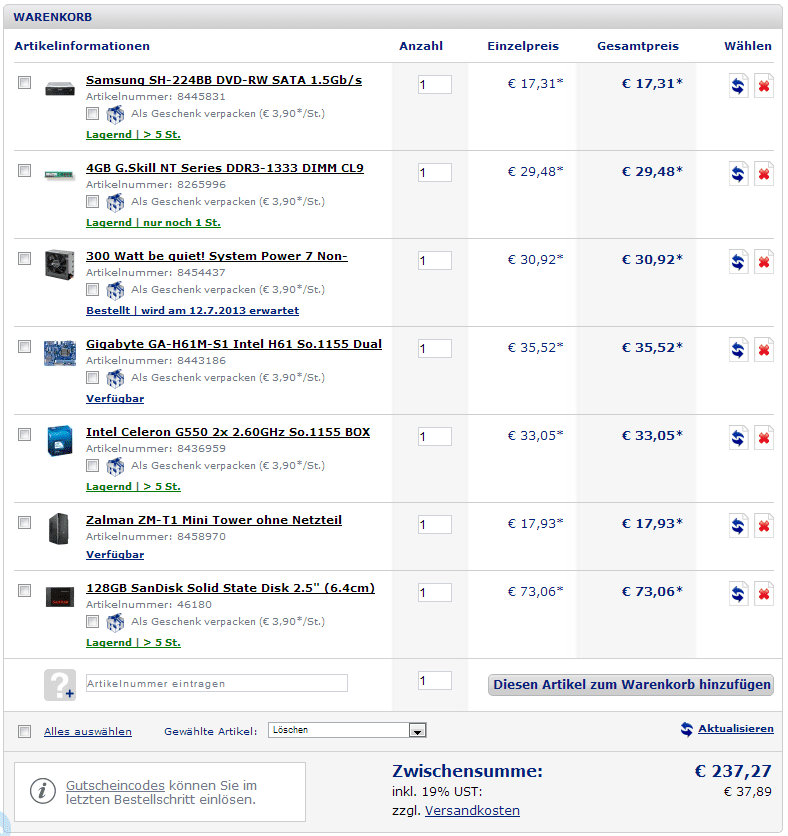Enable gift wrapping for Intel Celeron G550
The height and width of the screenshot is (836, 788).
pyautogui.click(x=93, y=465)
